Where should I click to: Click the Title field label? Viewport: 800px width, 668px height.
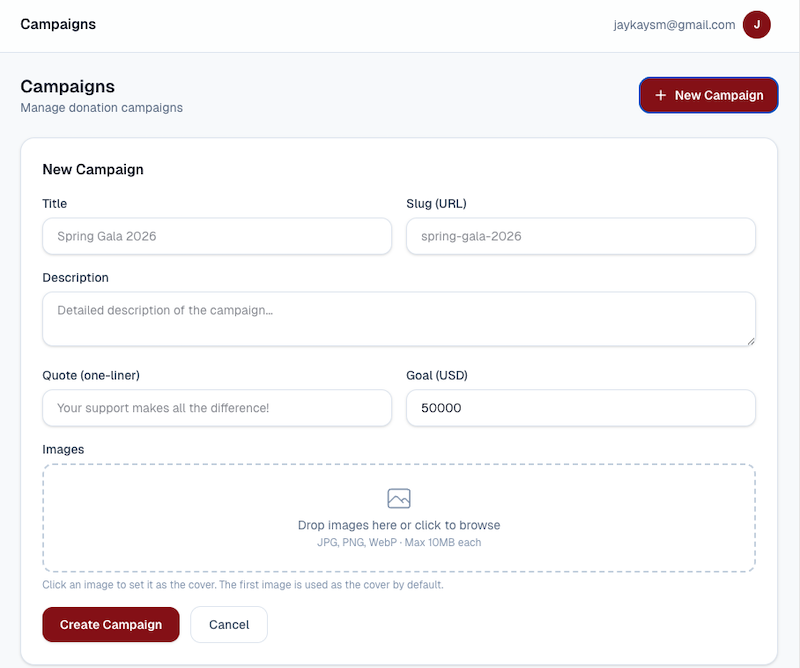(55, 203)
